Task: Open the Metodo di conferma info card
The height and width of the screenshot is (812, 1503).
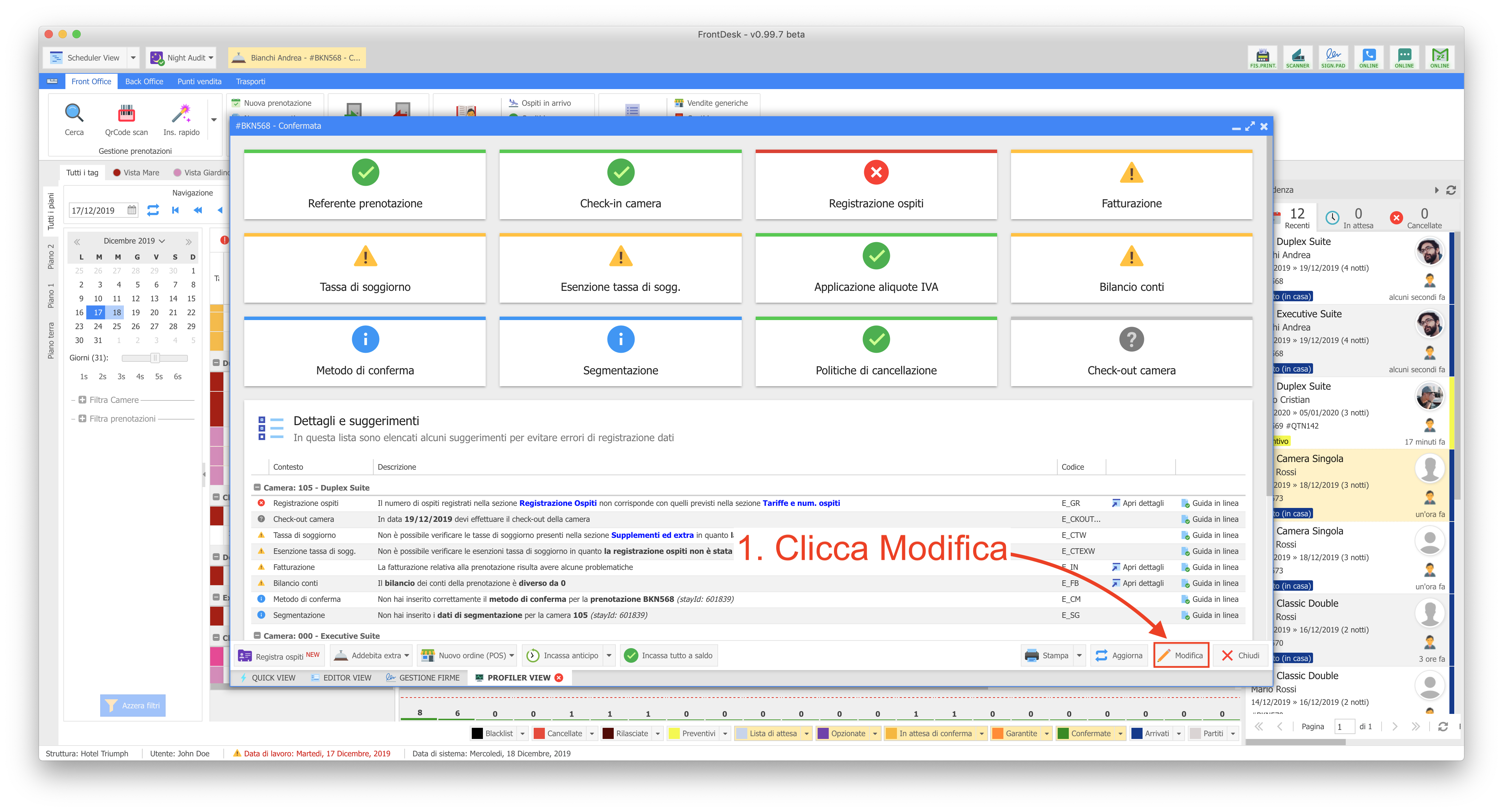Action: (x=365, y=351)
